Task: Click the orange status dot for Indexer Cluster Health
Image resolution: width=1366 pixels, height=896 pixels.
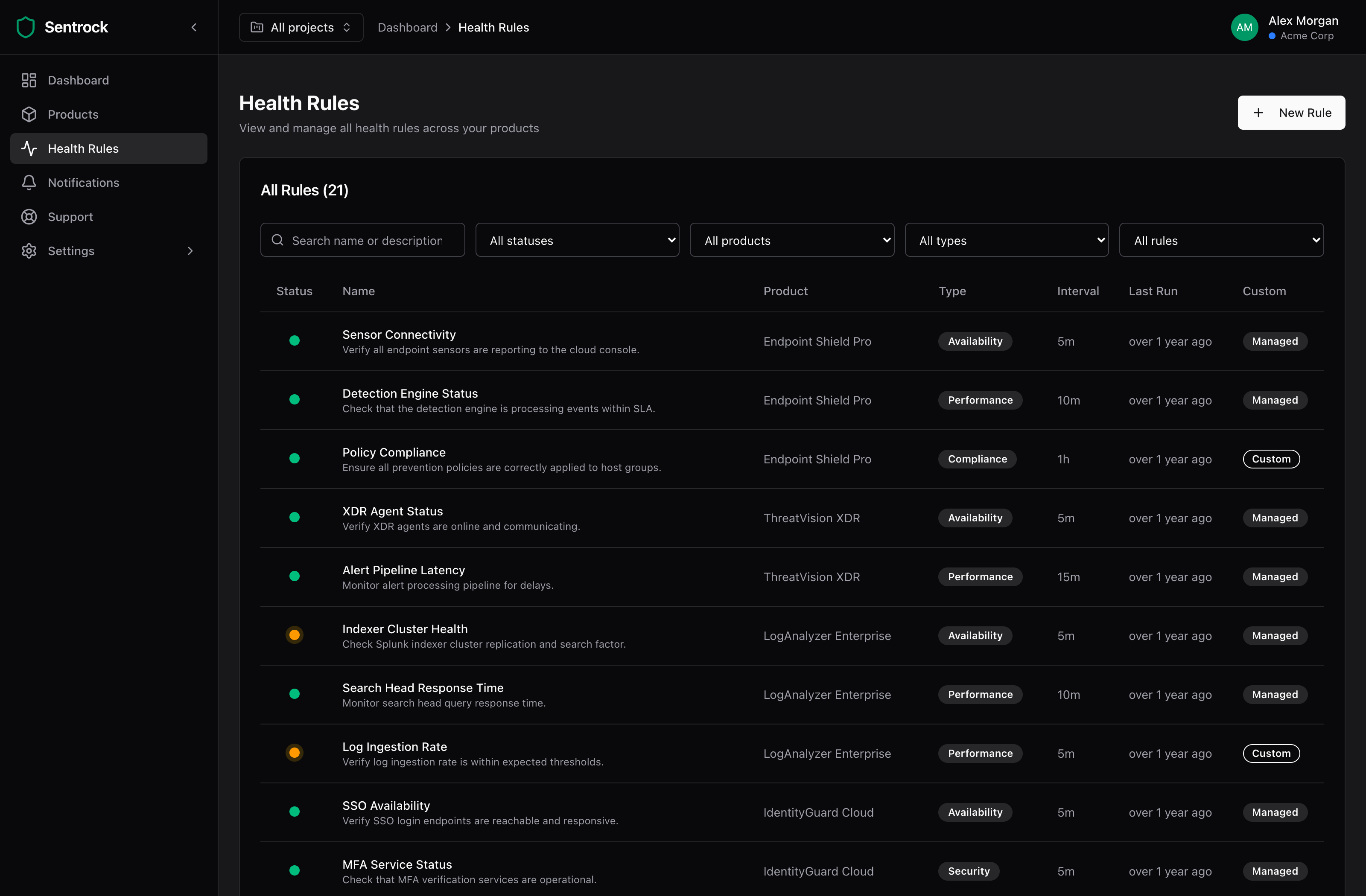Action: (x=295, y=635)
